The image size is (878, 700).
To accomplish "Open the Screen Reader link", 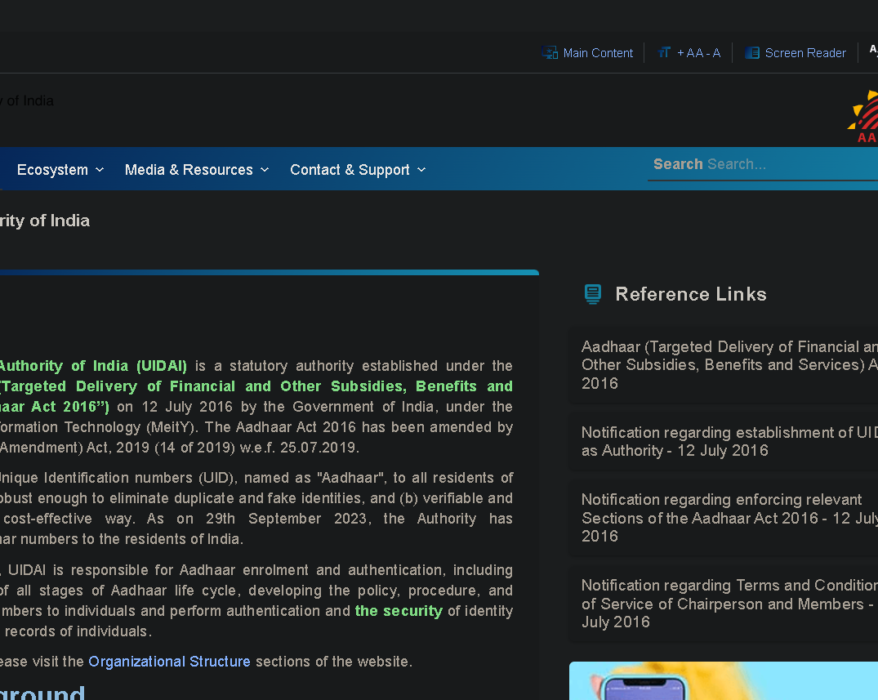I will click(x=805, y=53).
